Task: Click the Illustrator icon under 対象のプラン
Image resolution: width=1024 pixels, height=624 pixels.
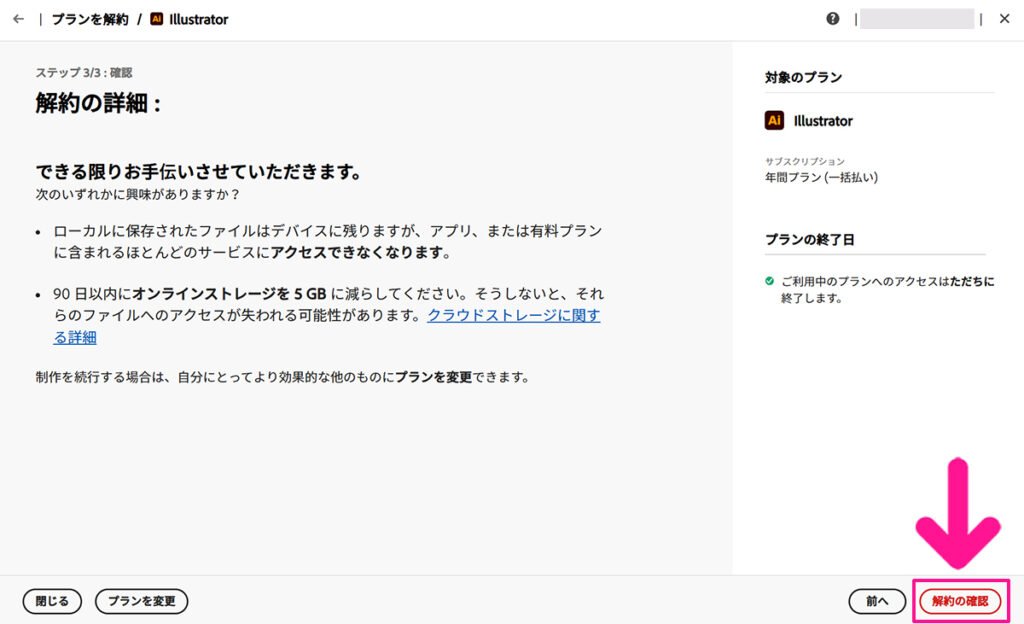Action: click(x=774, y=121)
